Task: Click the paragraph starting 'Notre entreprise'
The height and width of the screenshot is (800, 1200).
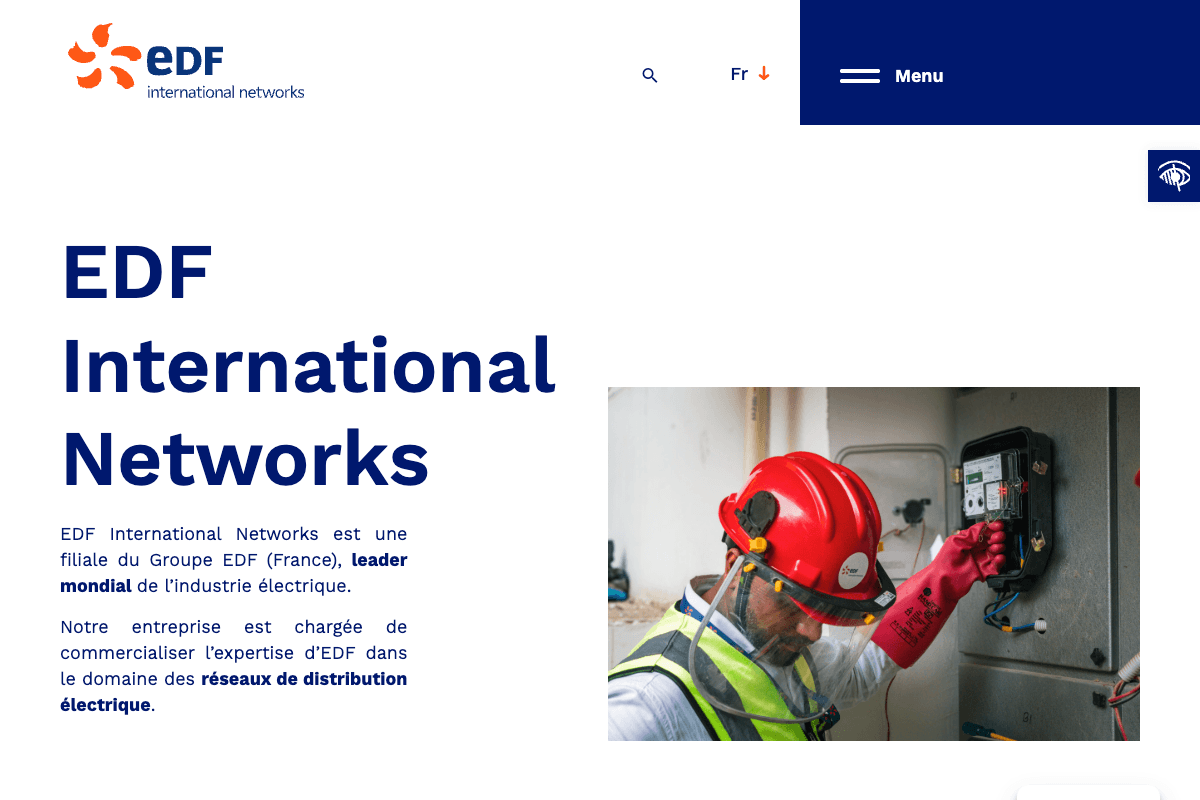Action: [x=233, y=653]
